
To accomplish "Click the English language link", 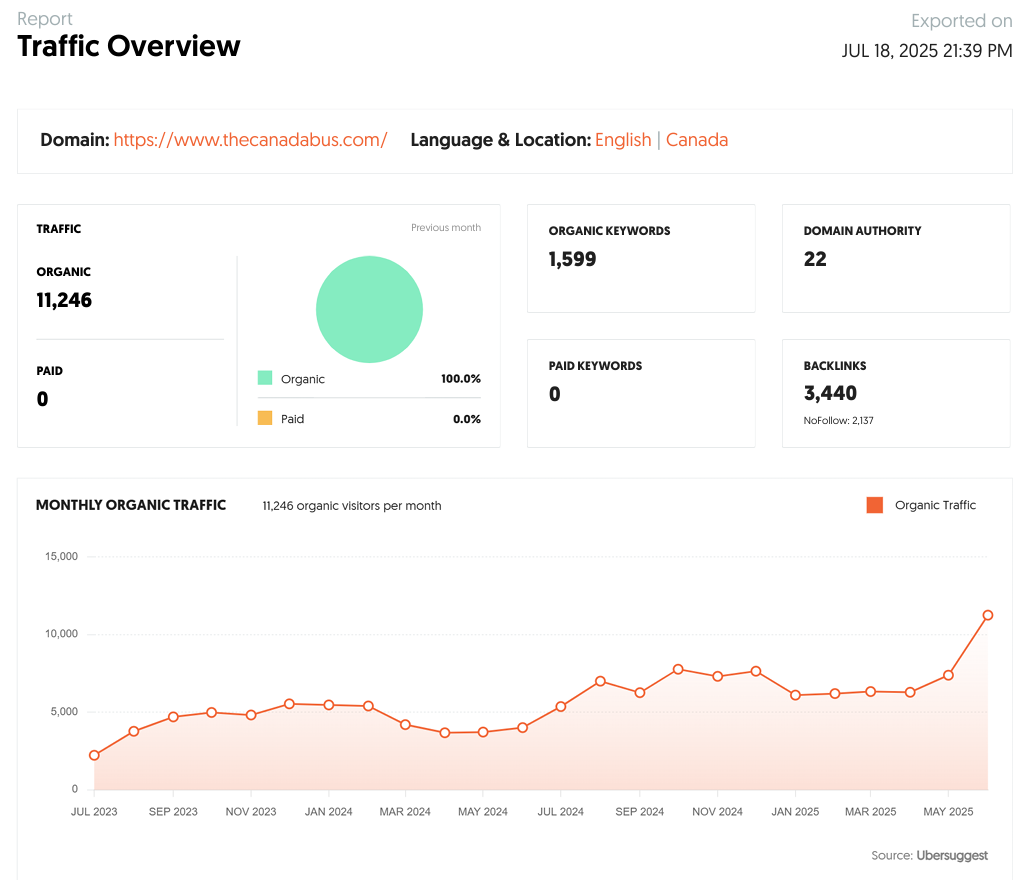I will tap(622, 140).
